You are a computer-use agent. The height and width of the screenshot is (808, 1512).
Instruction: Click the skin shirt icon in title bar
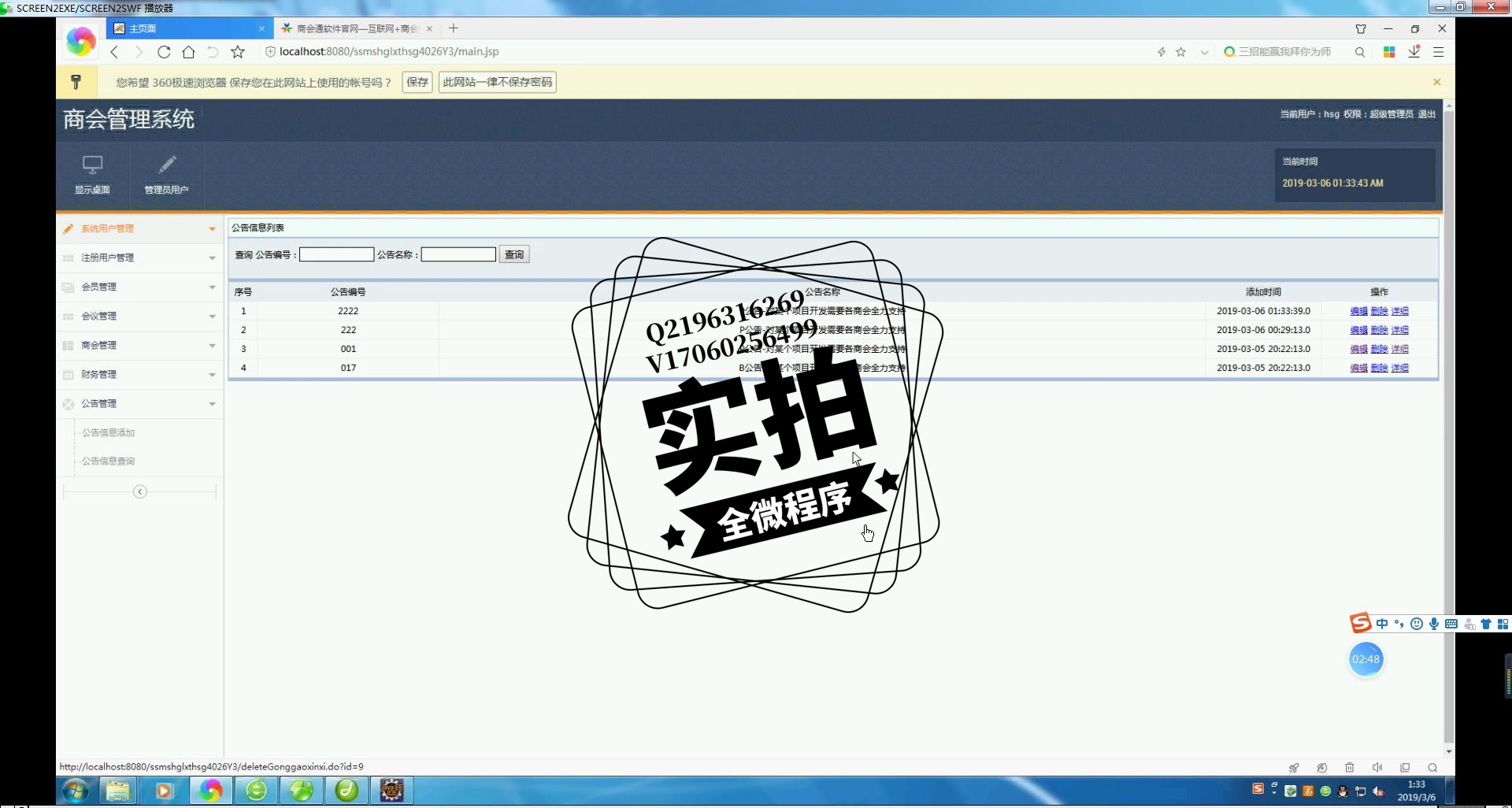[x=1361, y=28]
